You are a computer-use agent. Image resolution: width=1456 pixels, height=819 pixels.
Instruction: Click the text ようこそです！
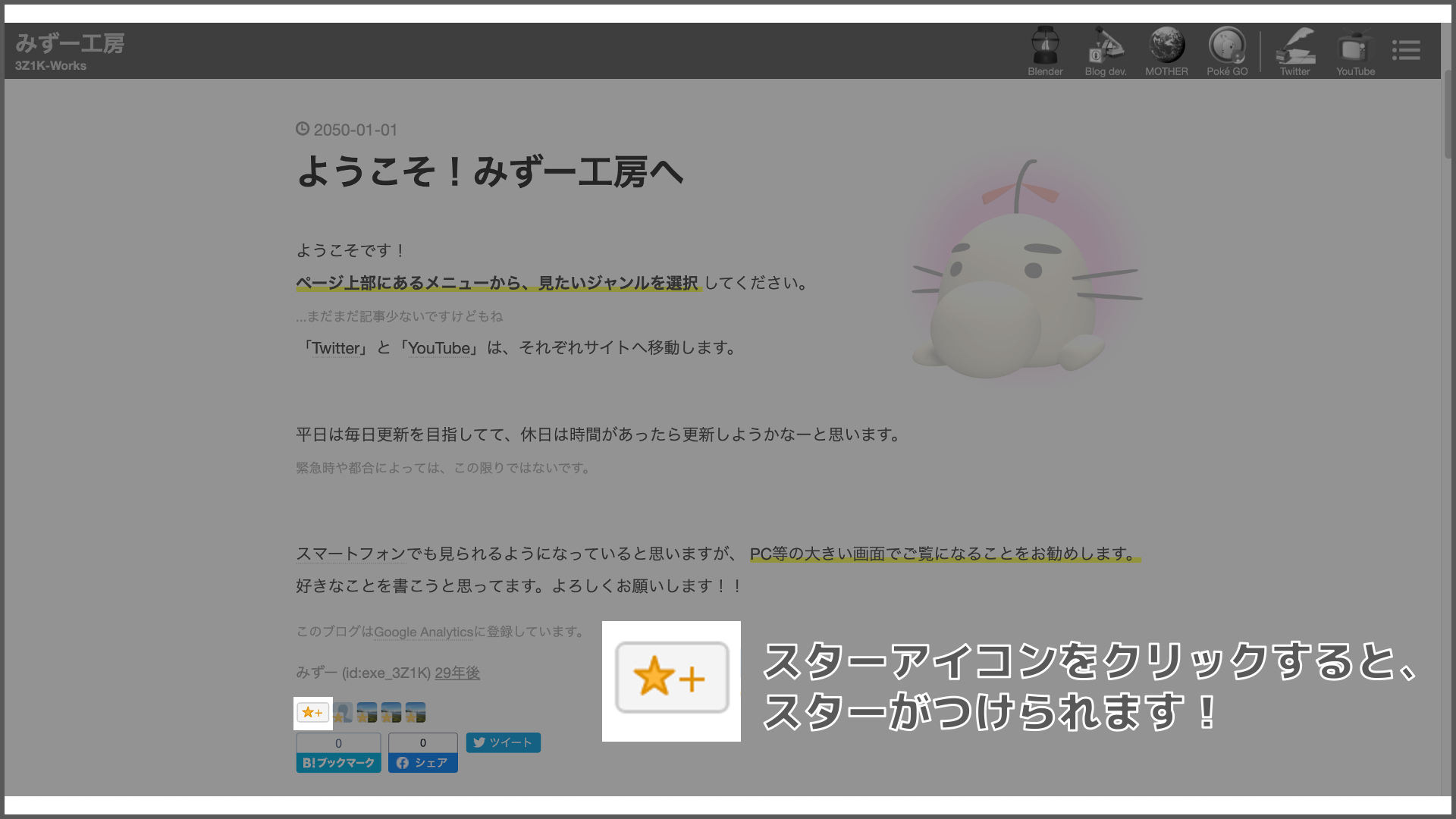coord(352,250)
